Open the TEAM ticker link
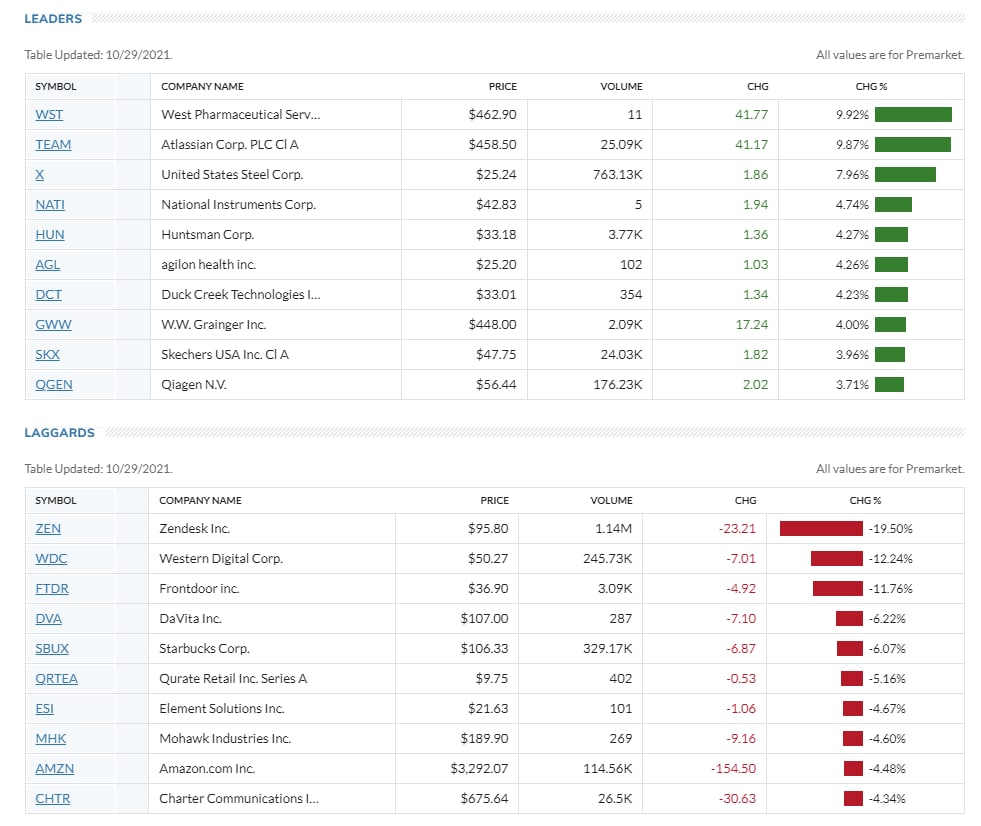Image resolution: width=981 pixels, height=826 pixels. click(x=53, y=145)
